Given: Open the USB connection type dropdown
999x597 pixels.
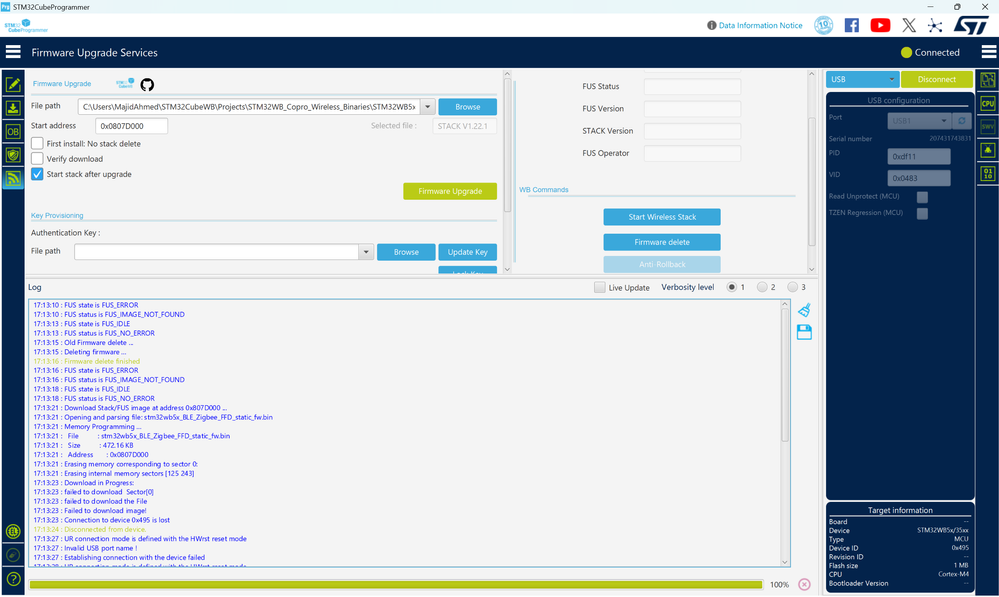Looking at the screenshot, I should 863,80.
